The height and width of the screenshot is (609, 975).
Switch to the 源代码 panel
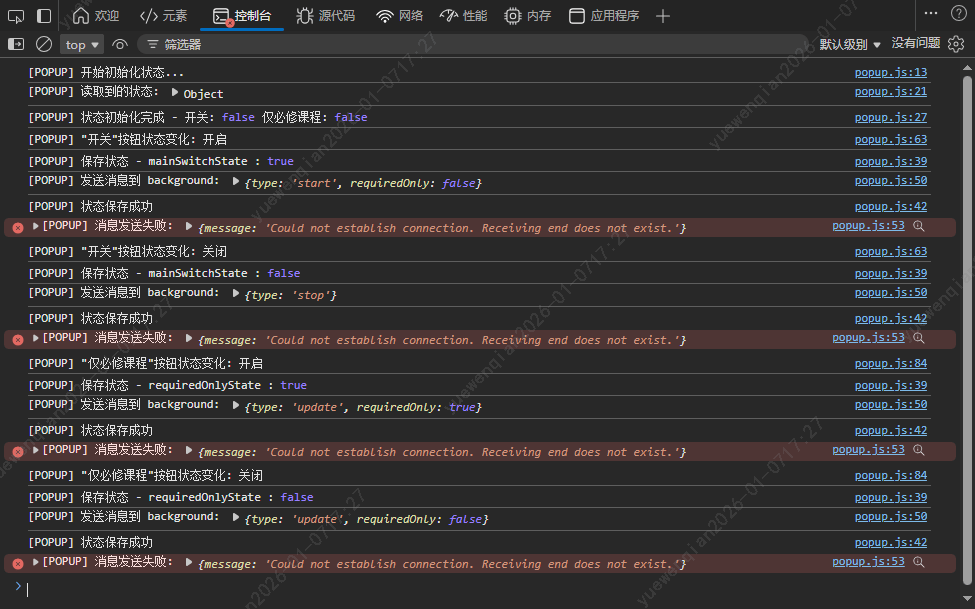pyautogui.click(x=326, y=14)
